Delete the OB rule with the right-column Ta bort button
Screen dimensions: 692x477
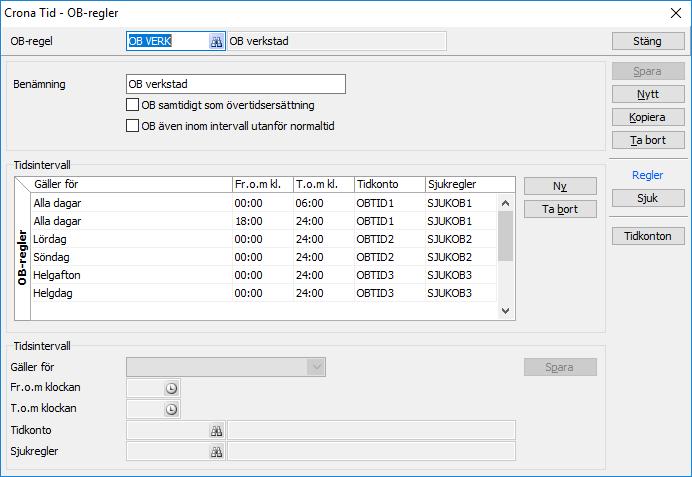tap(648, 140)
